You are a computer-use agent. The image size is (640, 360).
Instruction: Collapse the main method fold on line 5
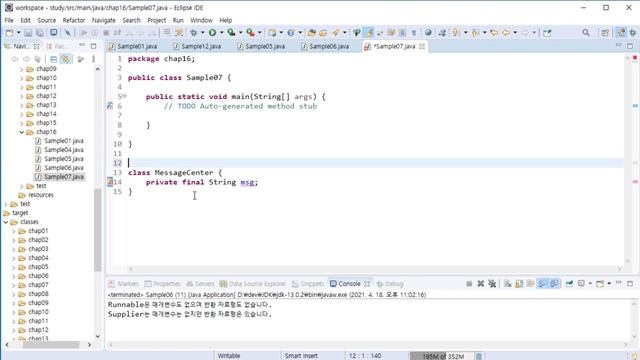[124, 96]
